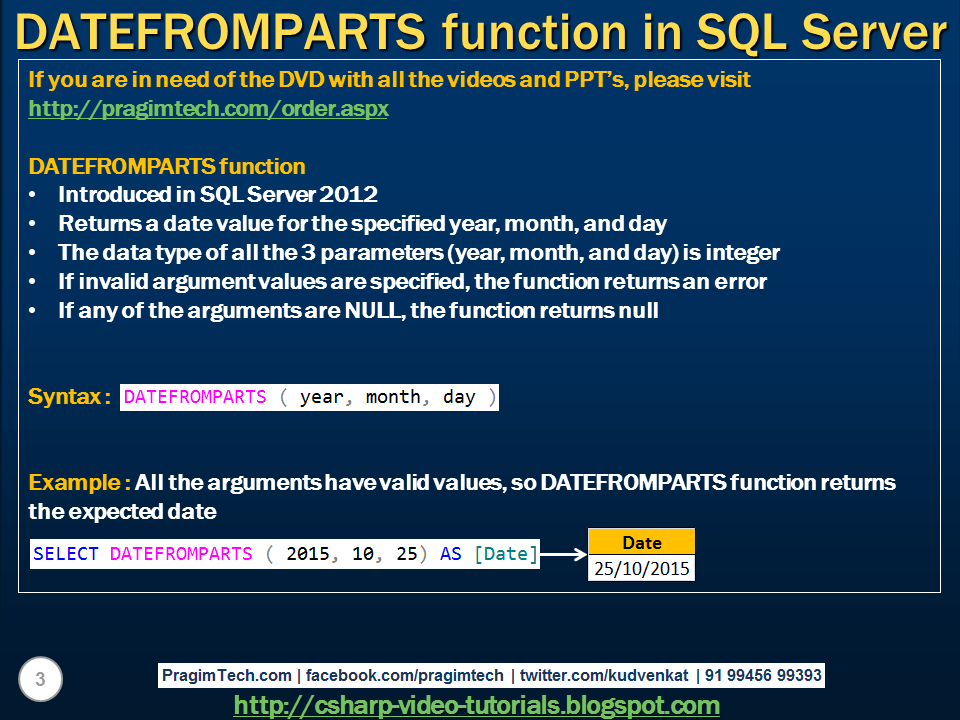The width and height of the screenshot is (960, 720).
Task: Click the bullet about 3 parameters being integer
Action: point(419,252)
